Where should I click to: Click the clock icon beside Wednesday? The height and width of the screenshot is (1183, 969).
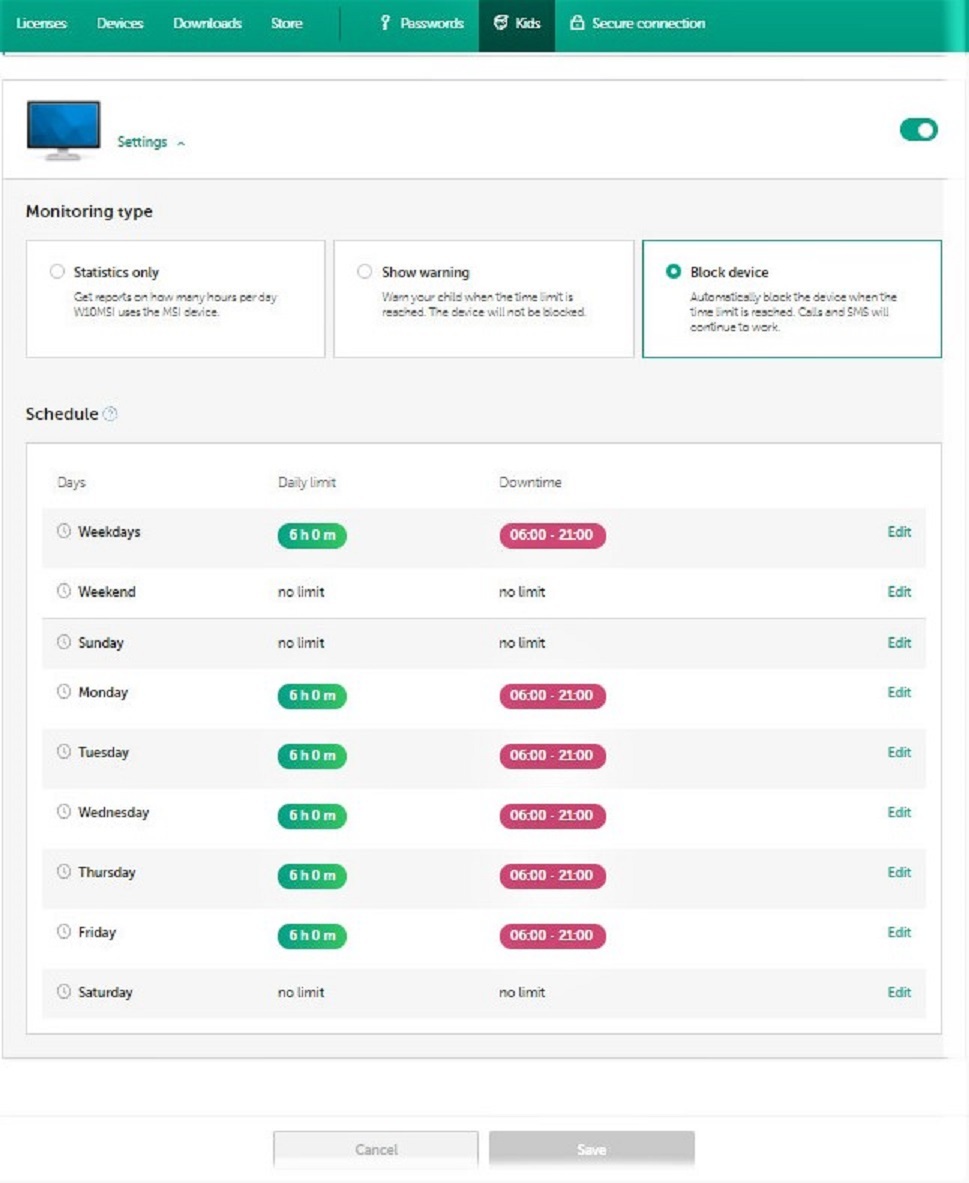64,812
